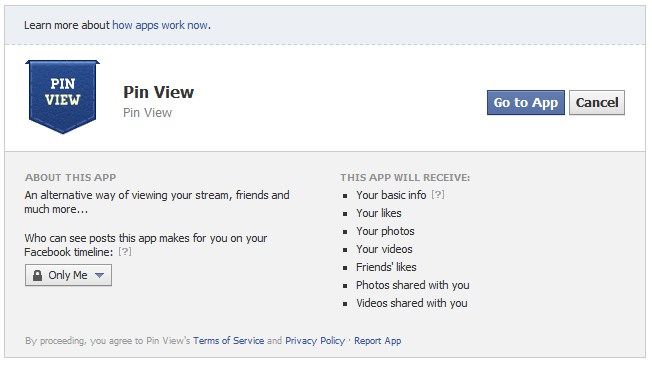Report App via footer link

(378, 341)
